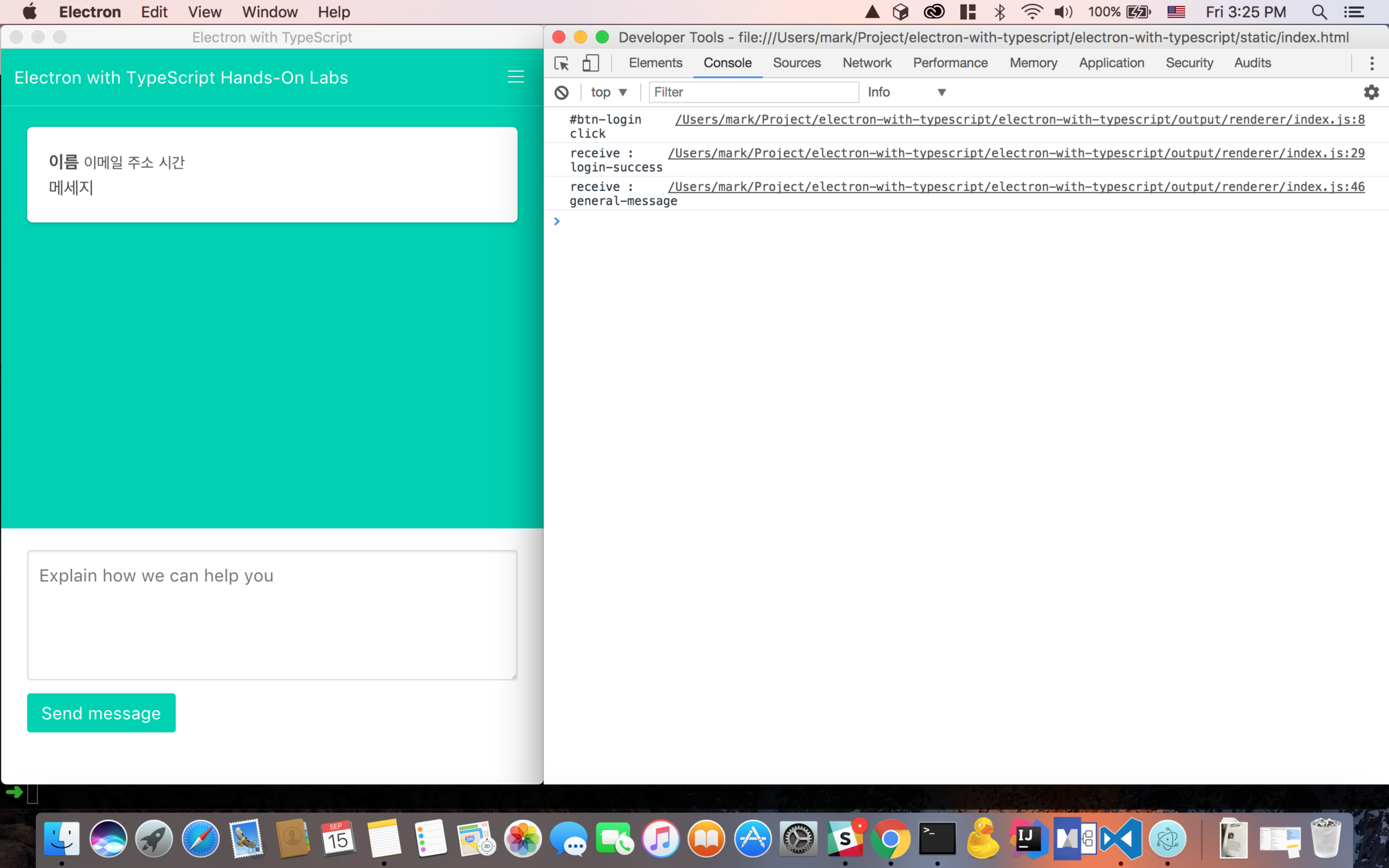This screenshot has height=868, width=1389.
Task: Expand the top context dropdown
Action: [x=608, y=93]
